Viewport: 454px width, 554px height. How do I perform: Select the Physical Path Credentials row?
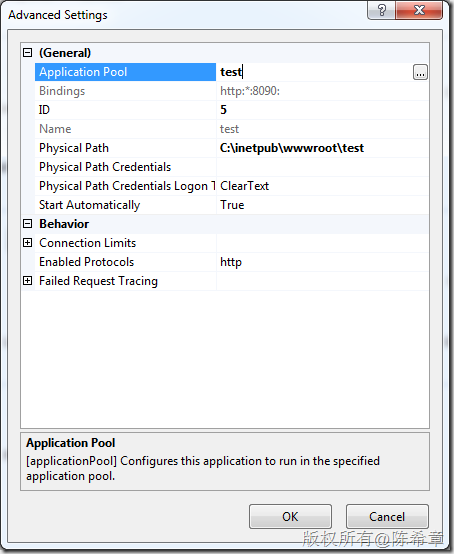(231, 167)
